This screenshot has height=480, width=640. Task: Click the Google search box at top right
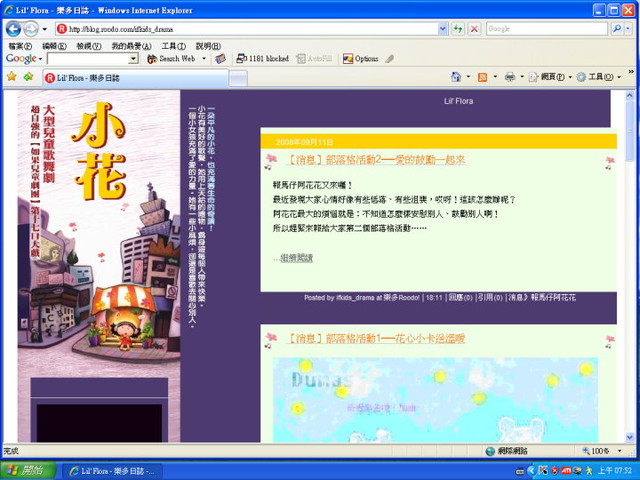[547, 29]
